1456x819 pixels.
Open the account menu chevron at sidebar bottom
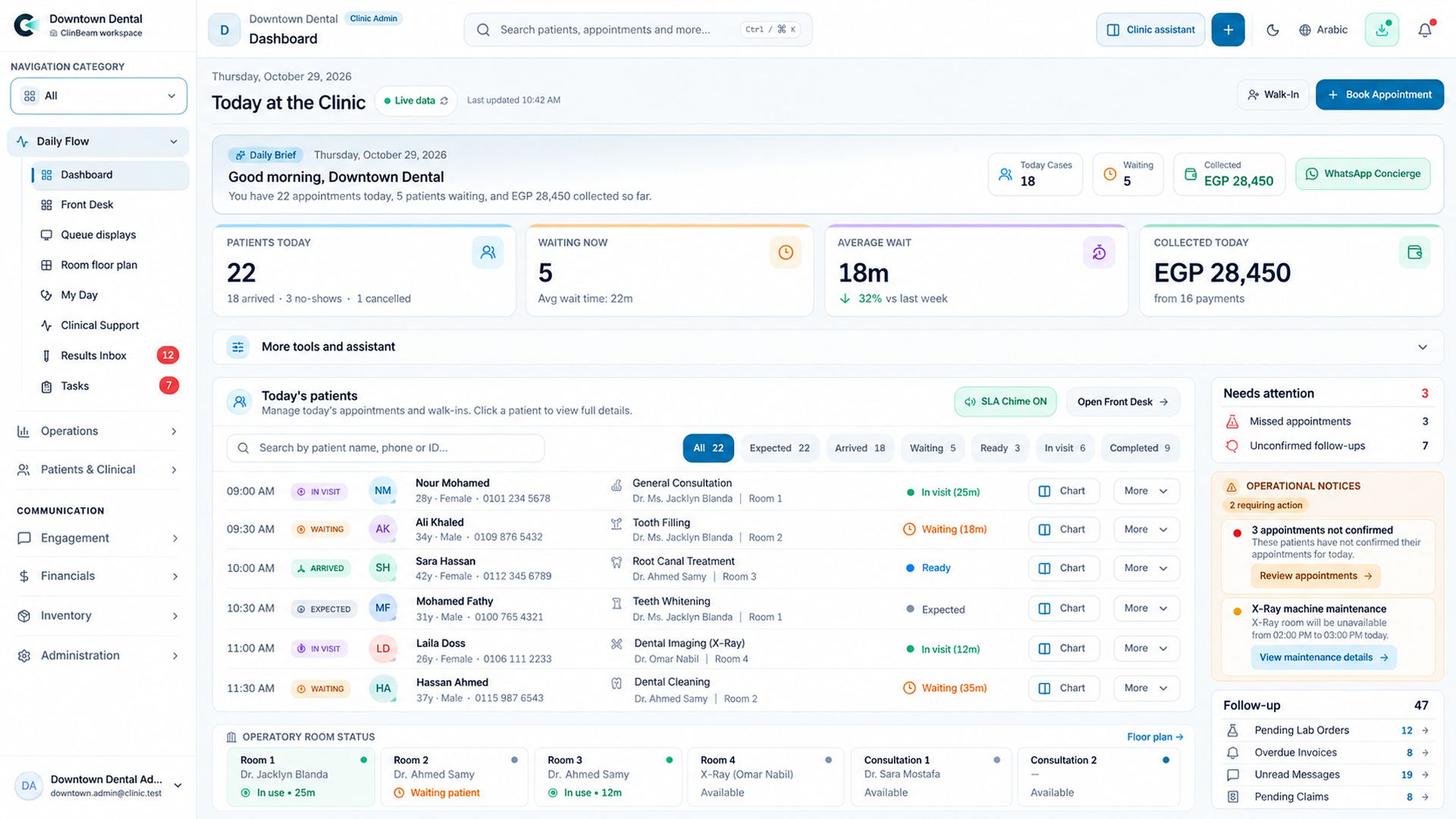[x=177, y=785]
